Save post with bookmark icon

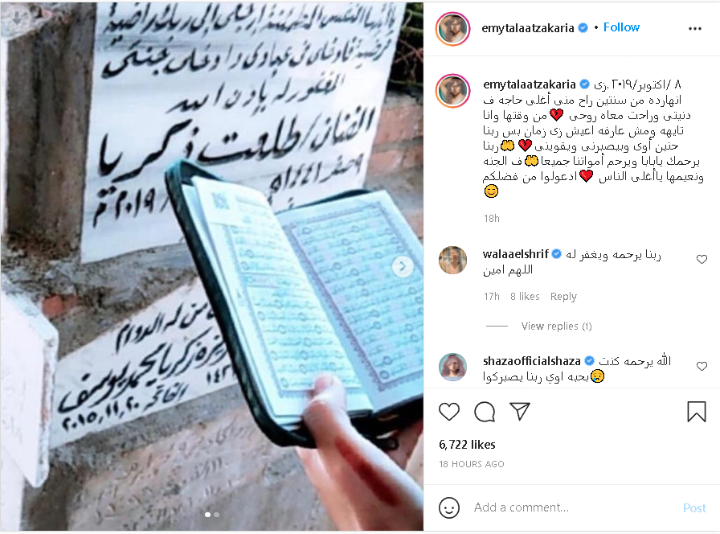coord(696,411)
